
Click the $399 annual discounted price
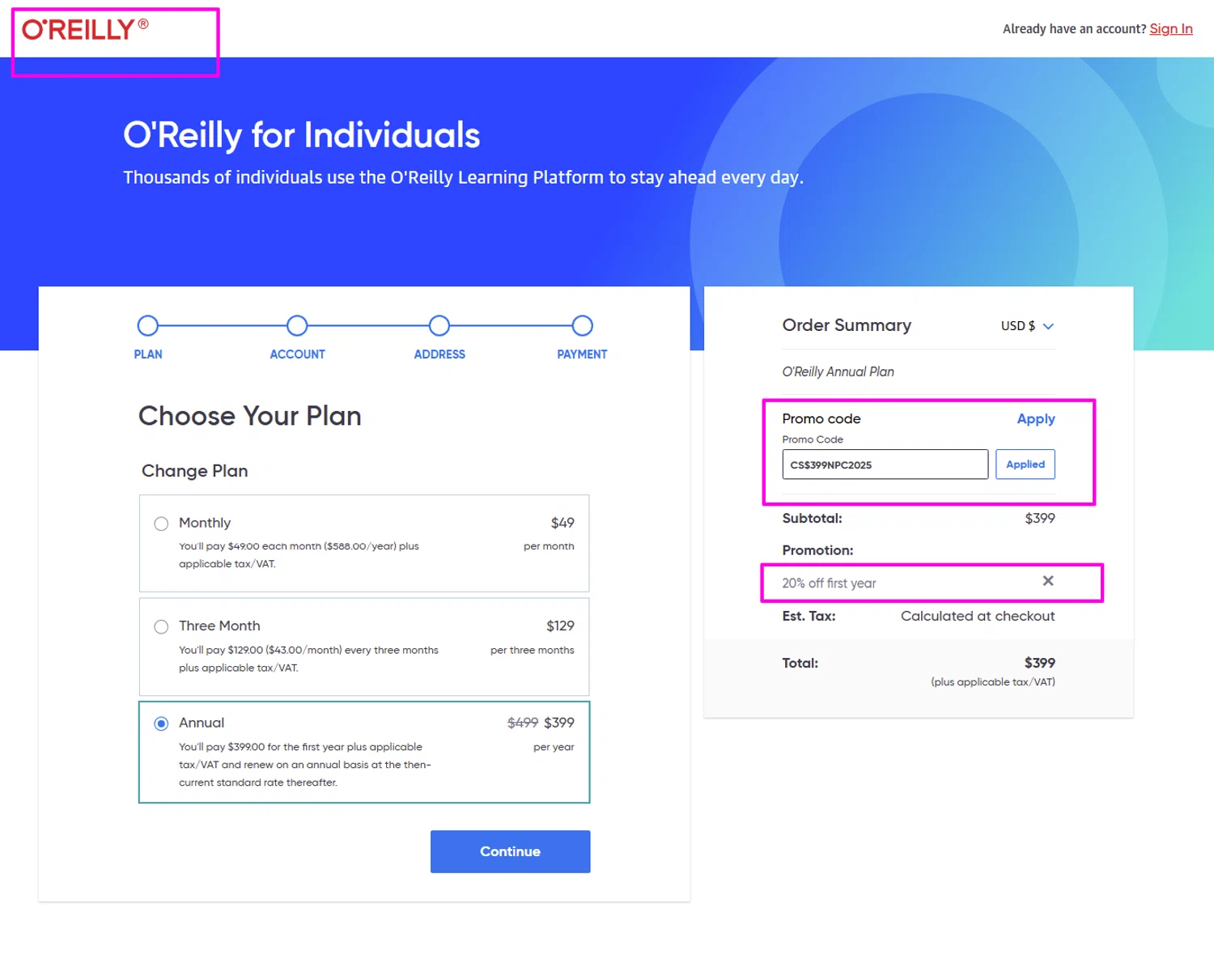click(559, 723)
